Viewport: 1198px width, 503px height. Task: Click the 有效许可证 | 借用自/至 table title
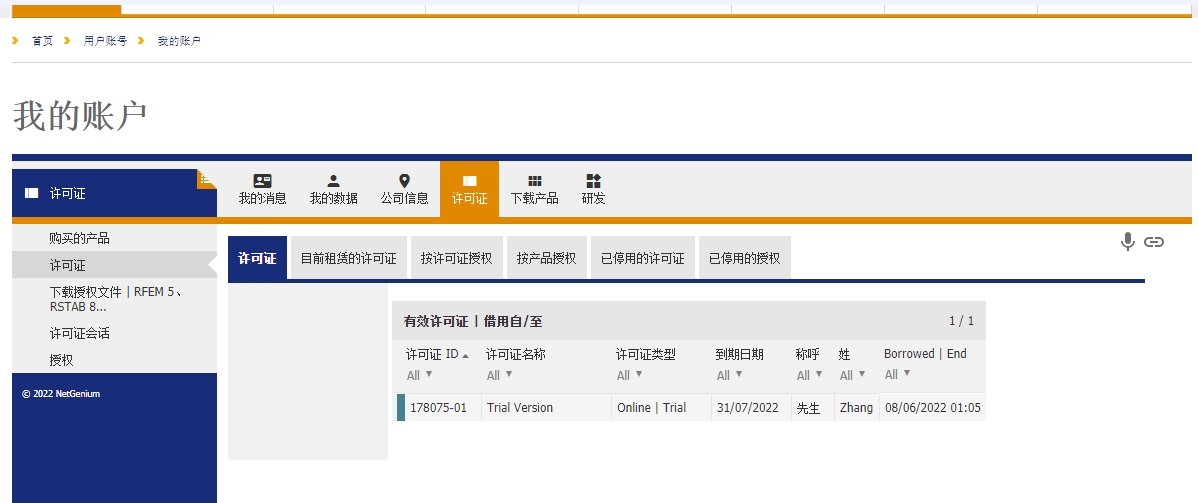pos(473,322)
